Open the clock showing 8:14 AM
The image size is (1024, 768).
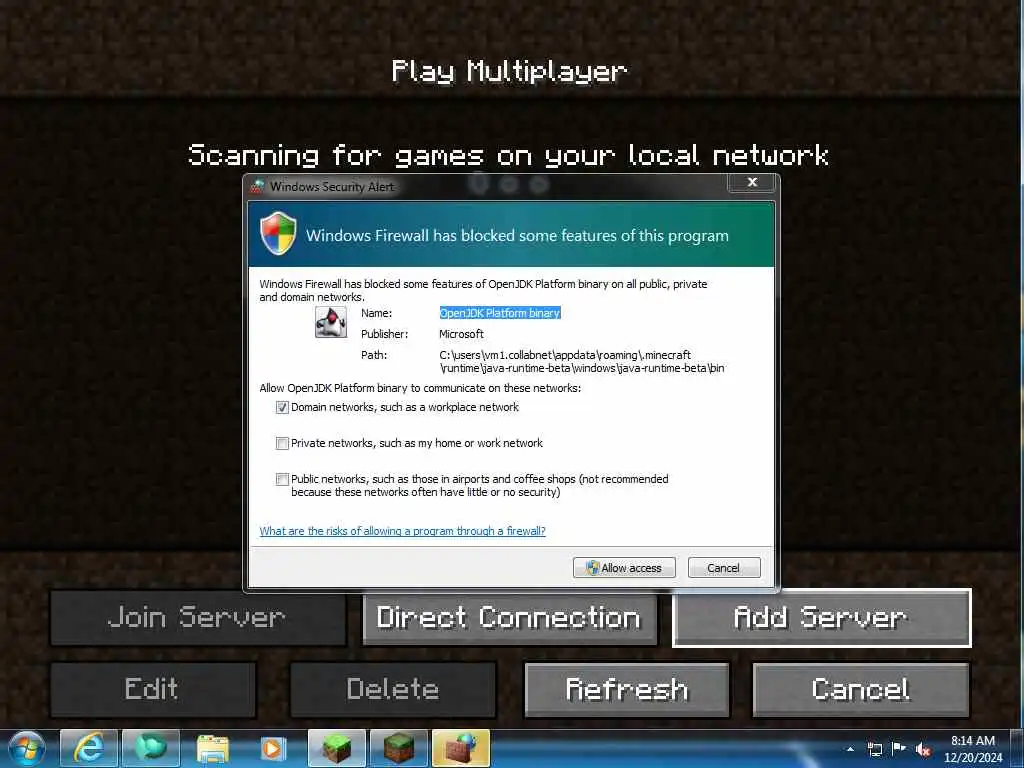click(x=972, y=749)
